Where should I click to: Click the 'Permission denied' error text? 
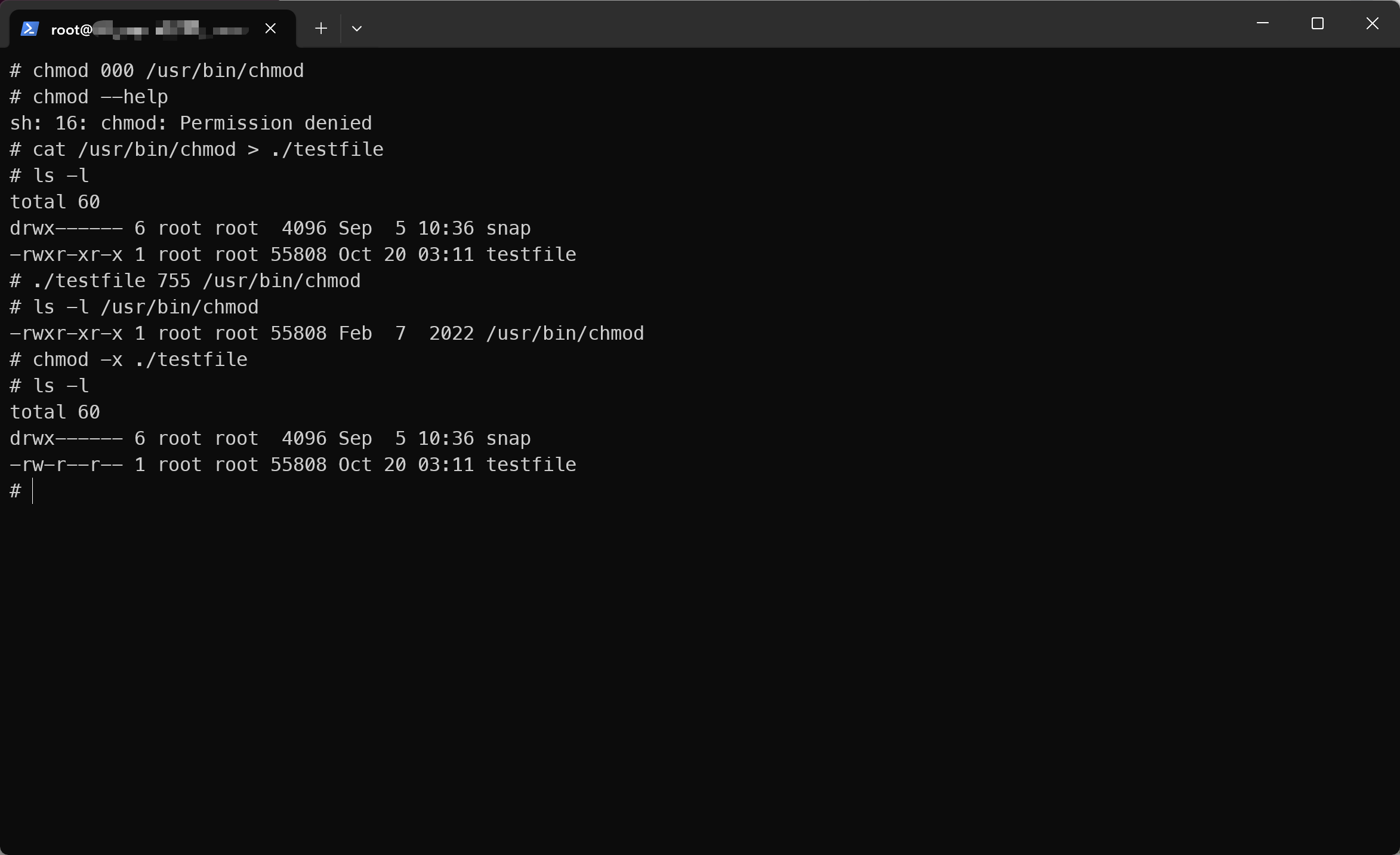[x=275, y=123]
